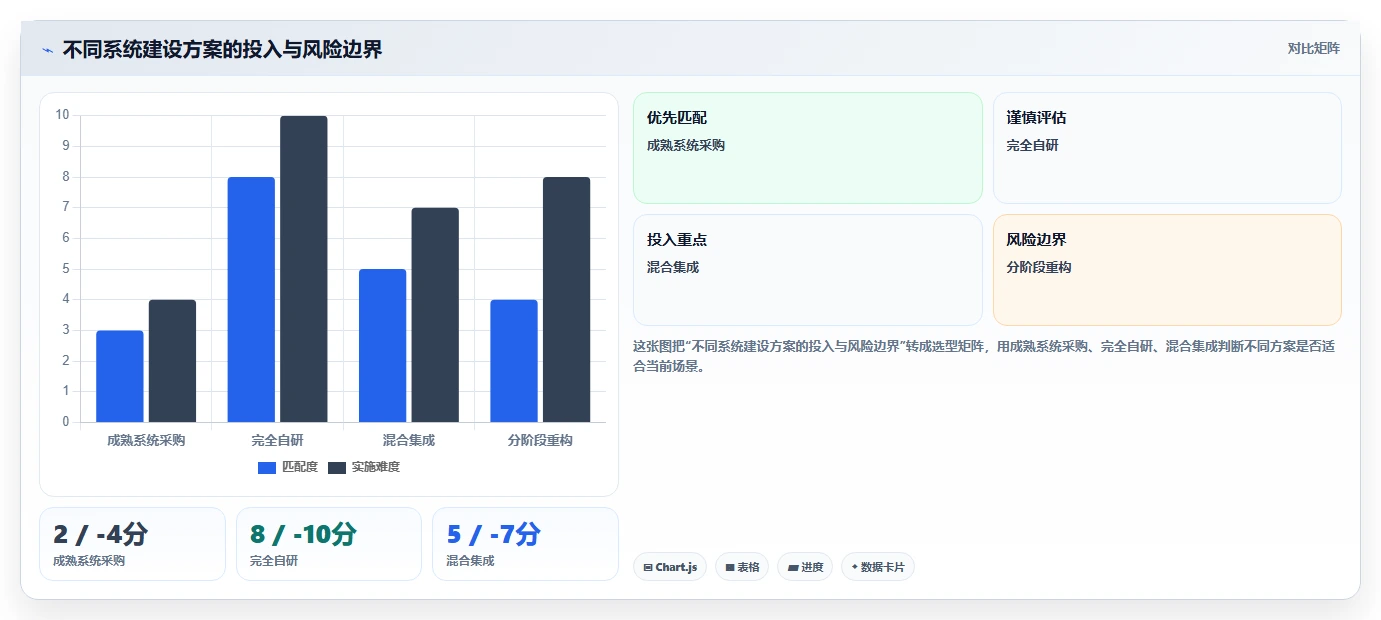This screenshot has height=620, width=1381.
Task: Click the 匹配度 bar for 成熟系统采购
Action: 120,376
